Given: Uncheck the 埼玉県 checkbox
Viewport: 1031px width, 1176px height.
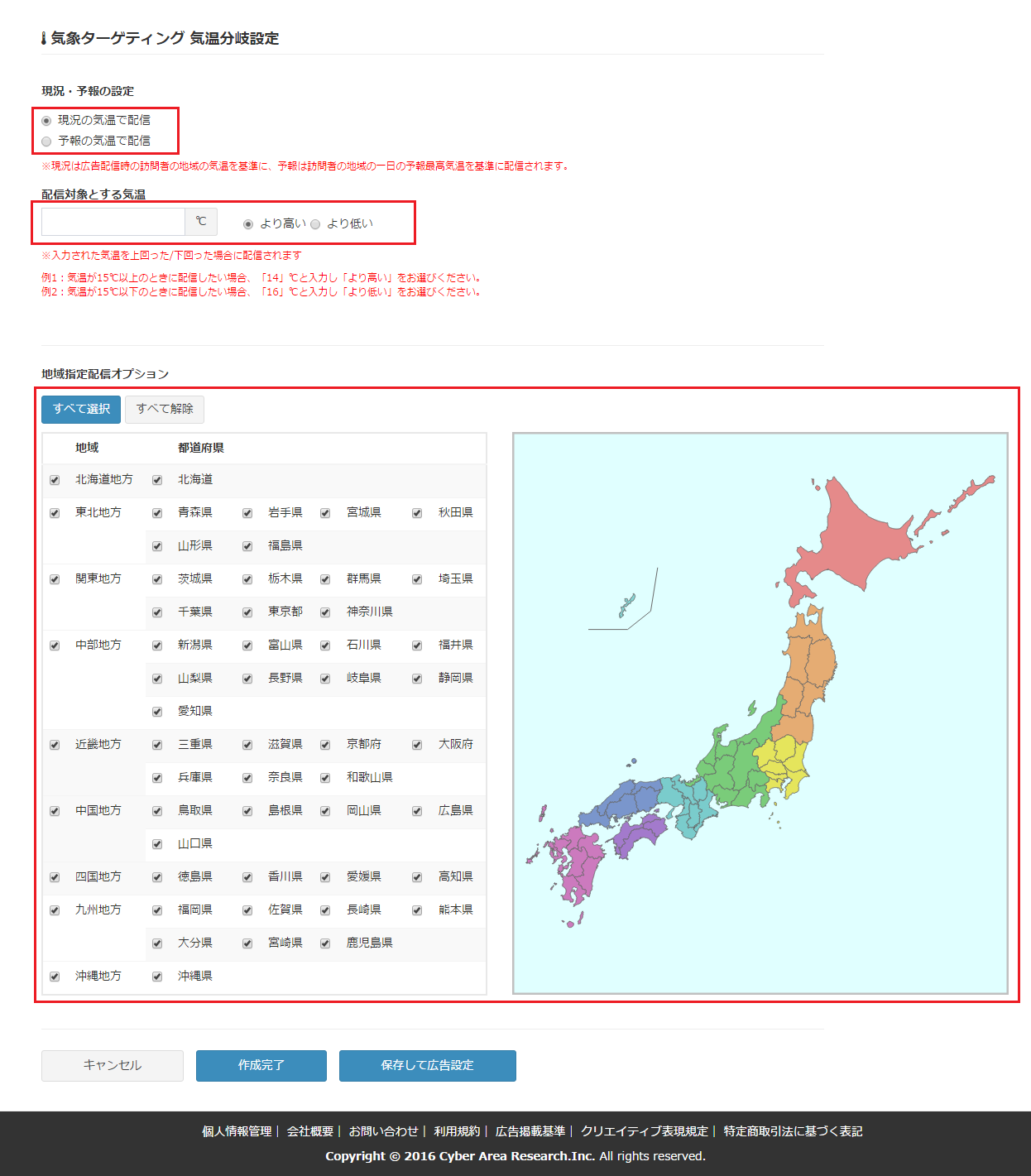Looking at the screenshot, I should coord(417,579).
